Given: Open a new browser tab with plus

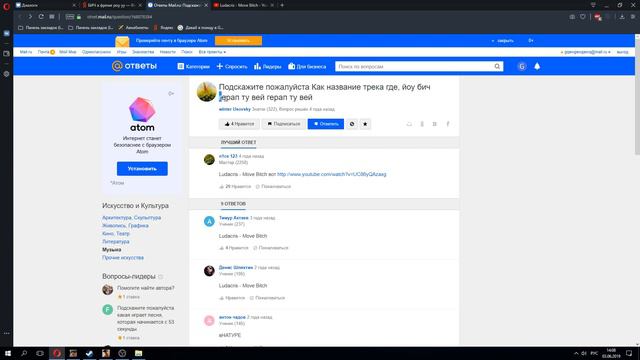Looking at the screenshot, I should pos(282,5).
